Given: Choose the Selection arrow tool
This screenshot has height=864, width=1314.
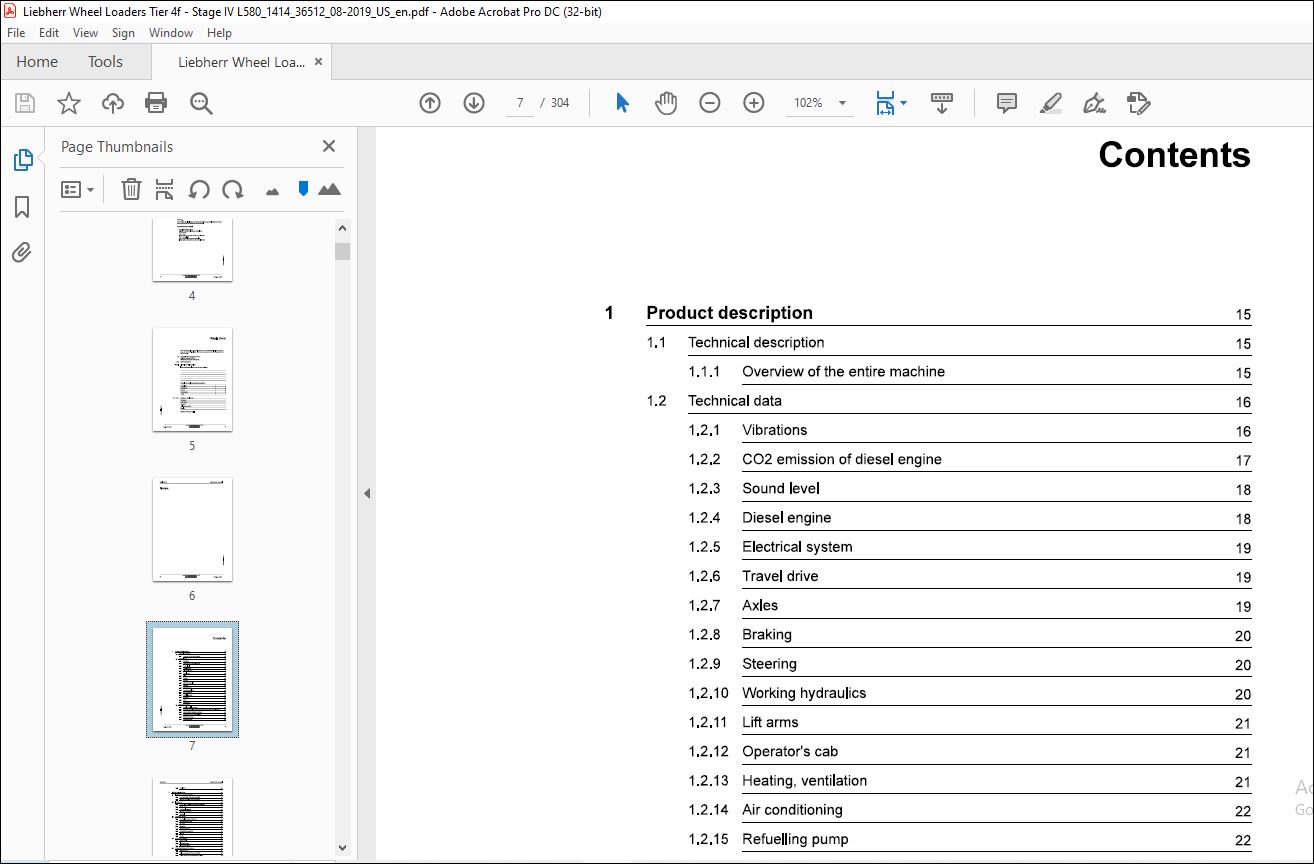Looking at the screenshot, I should click(x=622, y=103).
